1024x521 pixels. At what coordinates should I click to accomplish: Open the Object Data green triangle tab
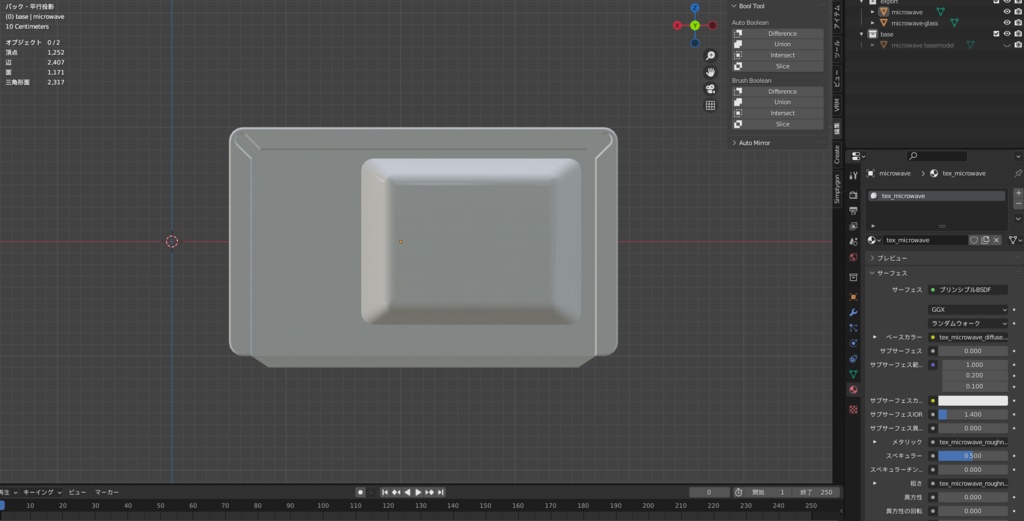(853, 374)
